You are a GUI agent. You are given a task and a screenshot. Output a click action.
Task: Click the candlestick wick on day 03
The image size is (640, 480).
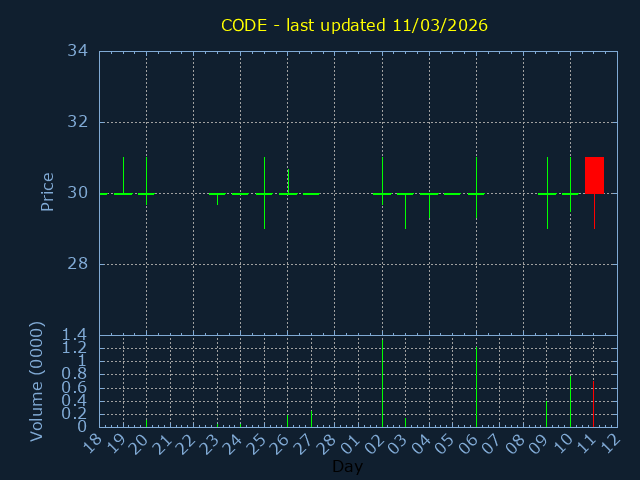point(405,210)
